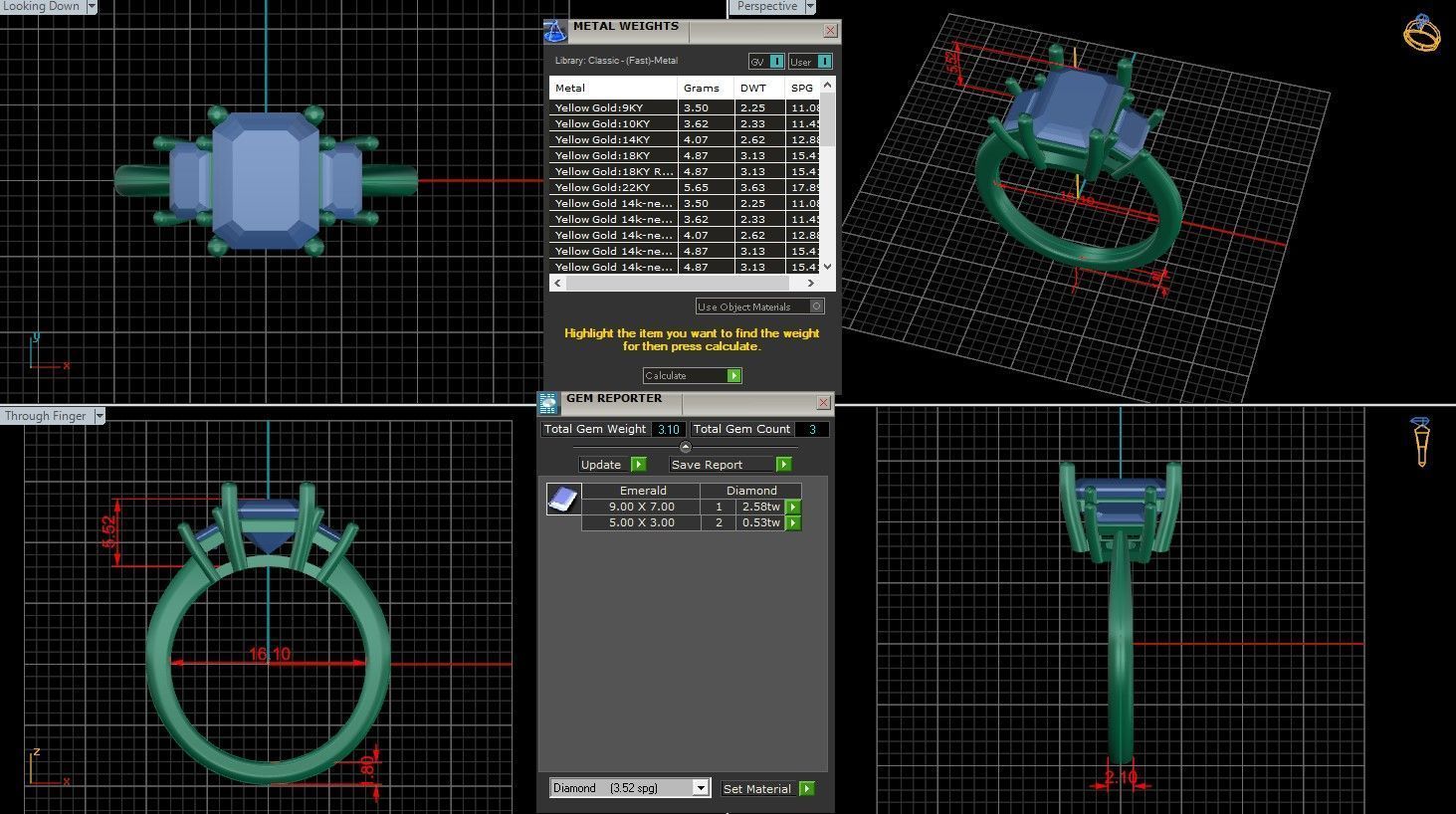Click the Through Finger viewport label

[46, 416]
